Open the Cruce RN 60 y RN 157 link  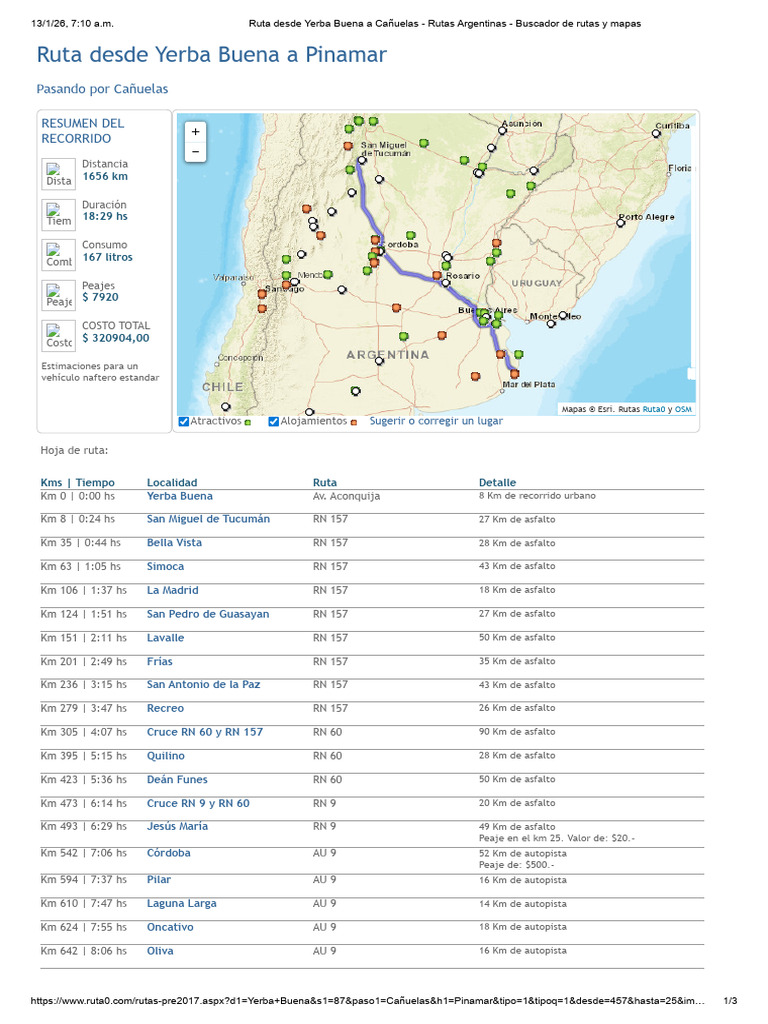click(x=204, y=732)
